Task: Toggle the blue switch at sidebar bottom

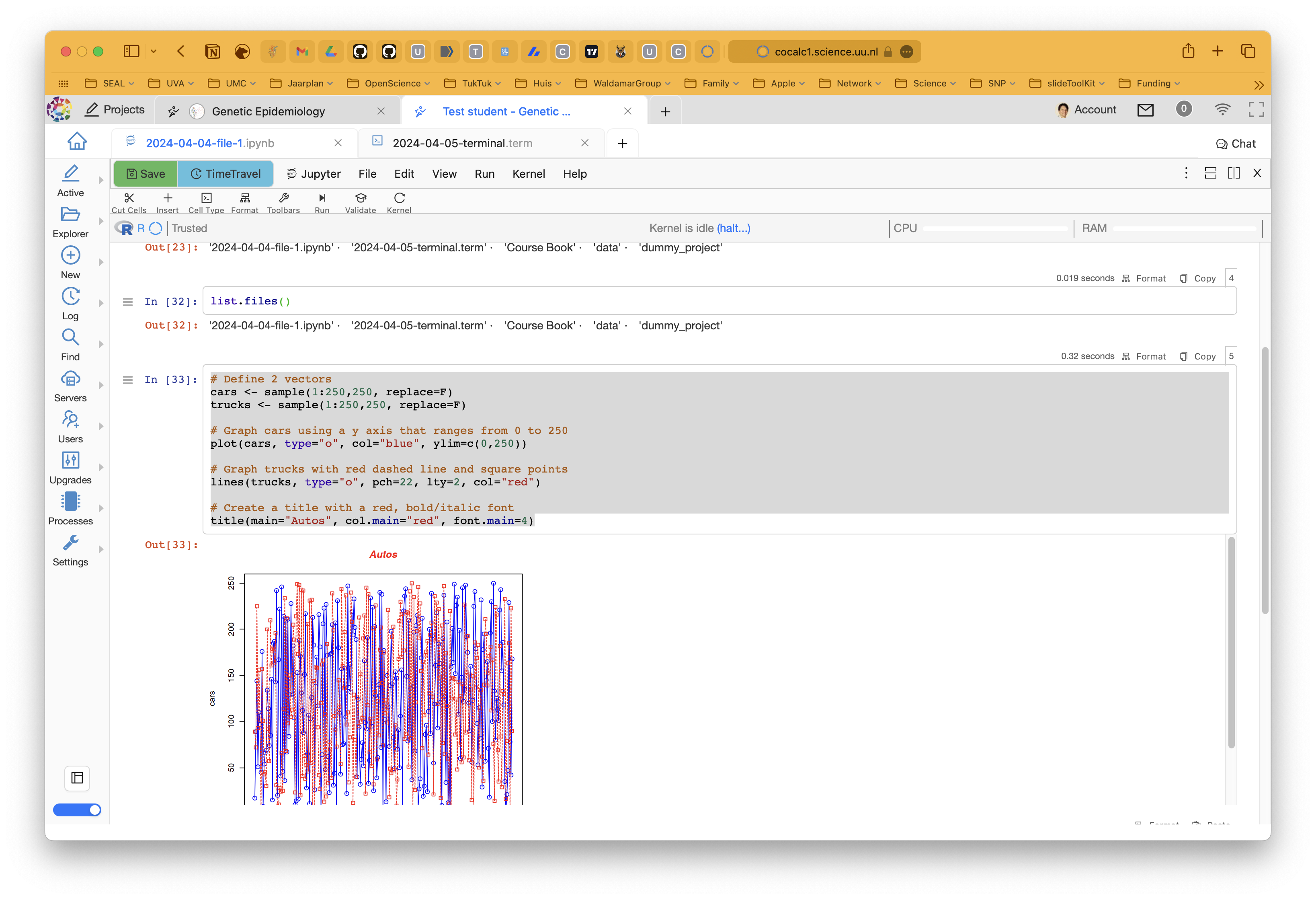Action: coord(77,810)
